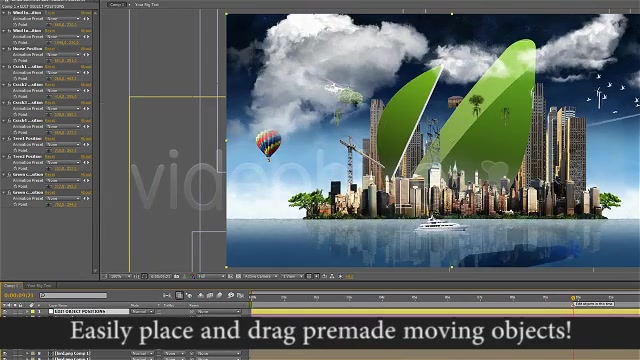Collapse the House Position effect triangle
The width and height of the screenshot is (640, 360).
point(4,49)
